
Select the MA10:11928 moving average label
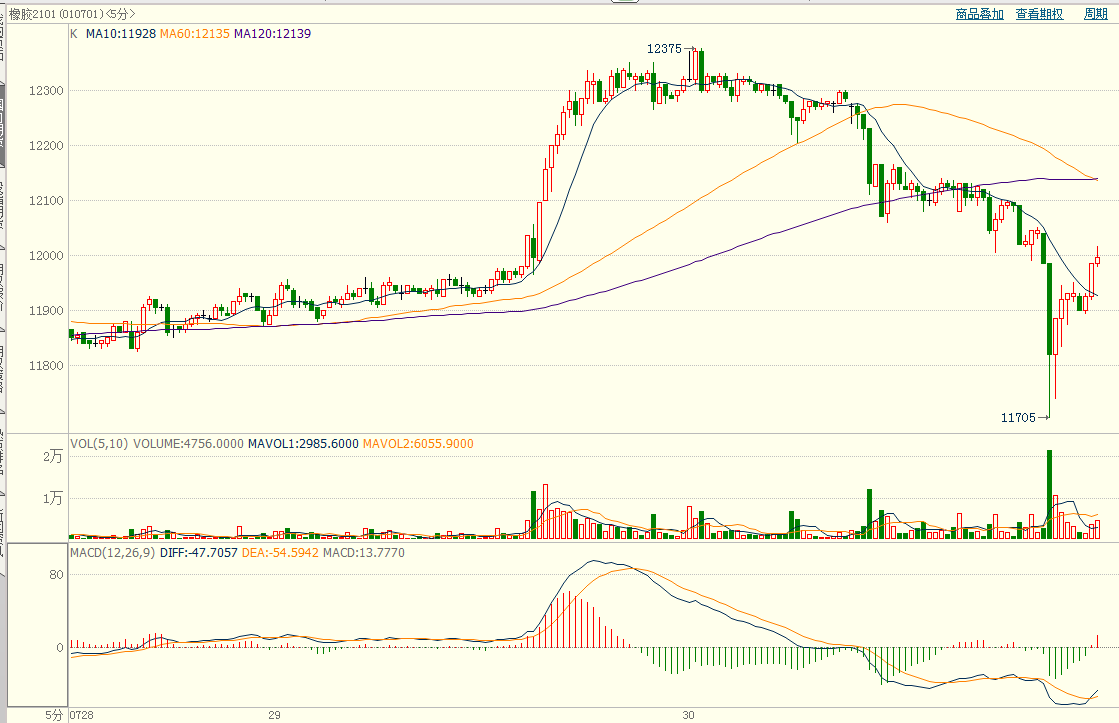tap(121, 34)
